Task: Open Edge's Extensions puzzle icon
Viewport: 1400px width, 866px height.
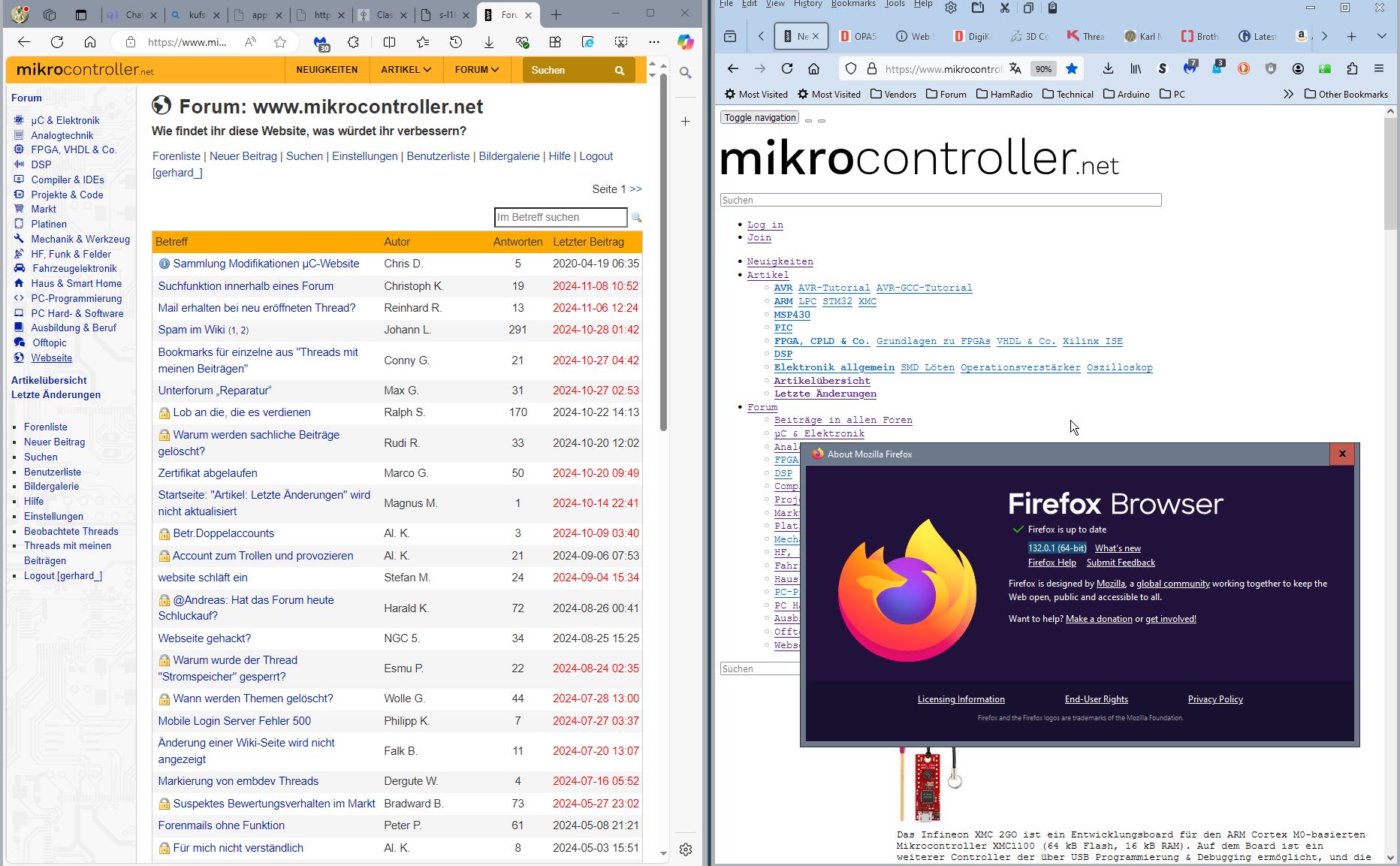Action: (x=353, y=42)
